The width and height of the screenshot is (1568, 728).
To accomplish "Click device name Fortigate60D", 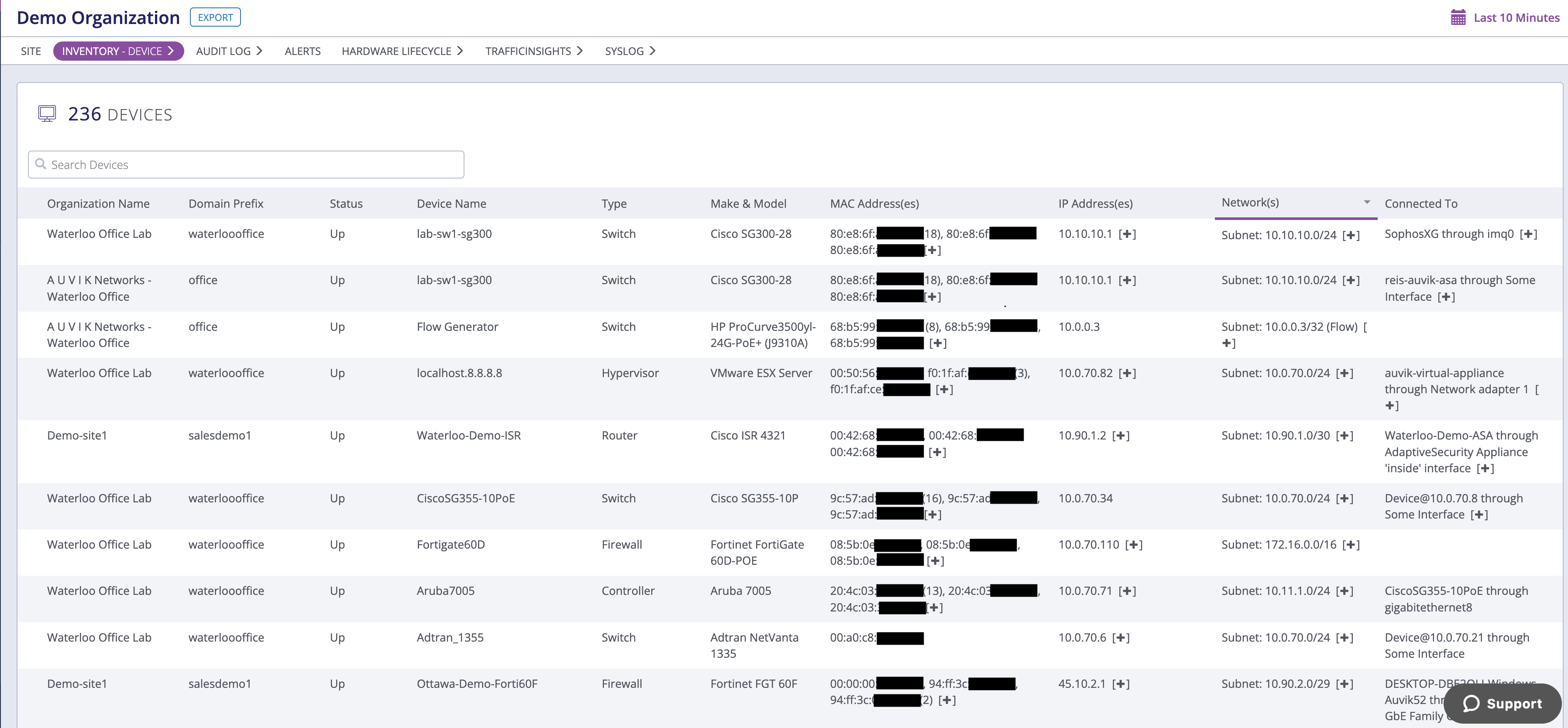I will point(450,545).
